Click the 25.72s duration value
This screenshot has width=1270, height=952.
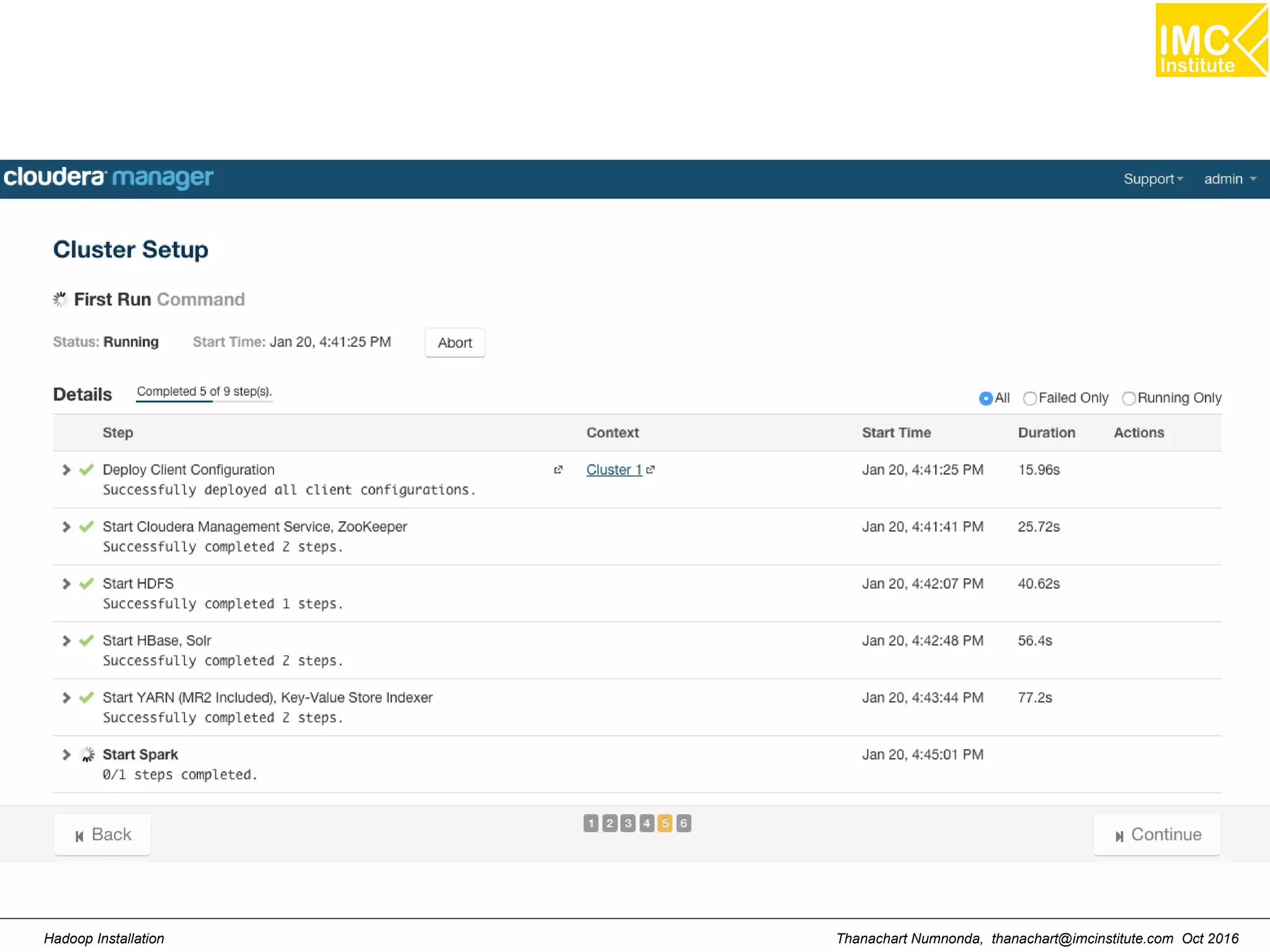coord(1039,527)
